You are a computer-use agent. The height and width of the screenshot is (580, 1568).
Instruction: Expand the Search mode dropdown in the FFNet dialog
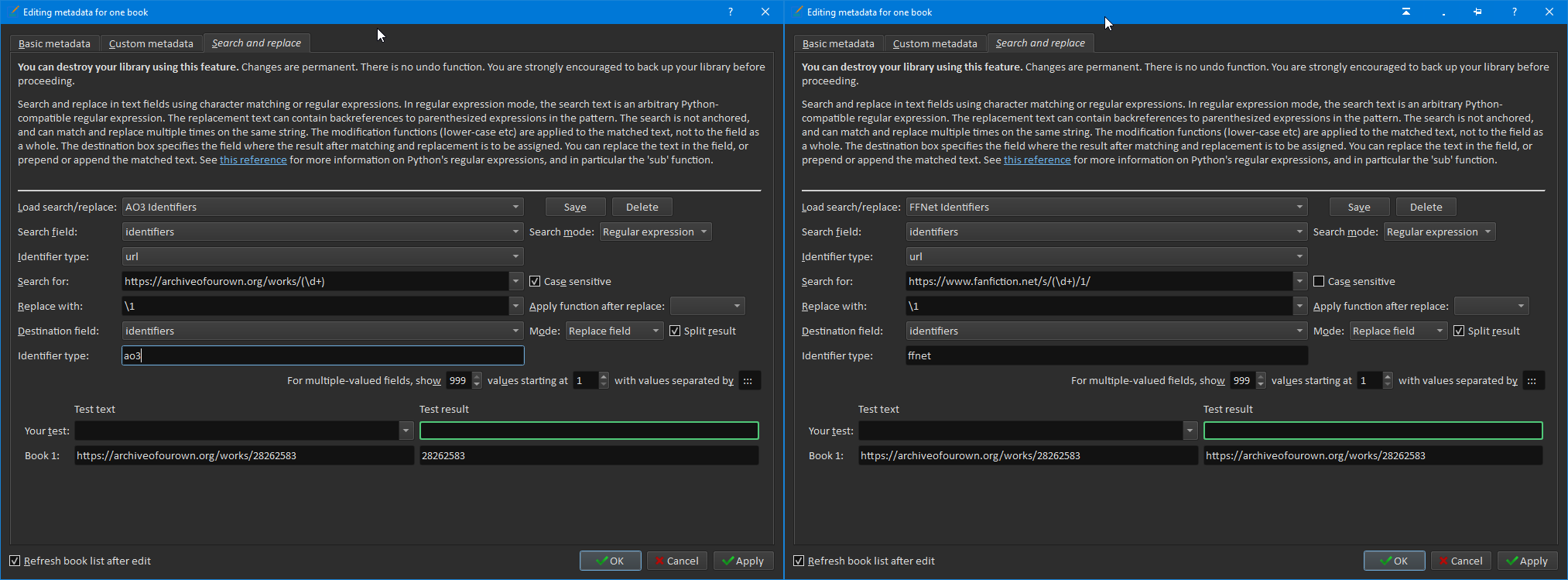[1439, 232]
